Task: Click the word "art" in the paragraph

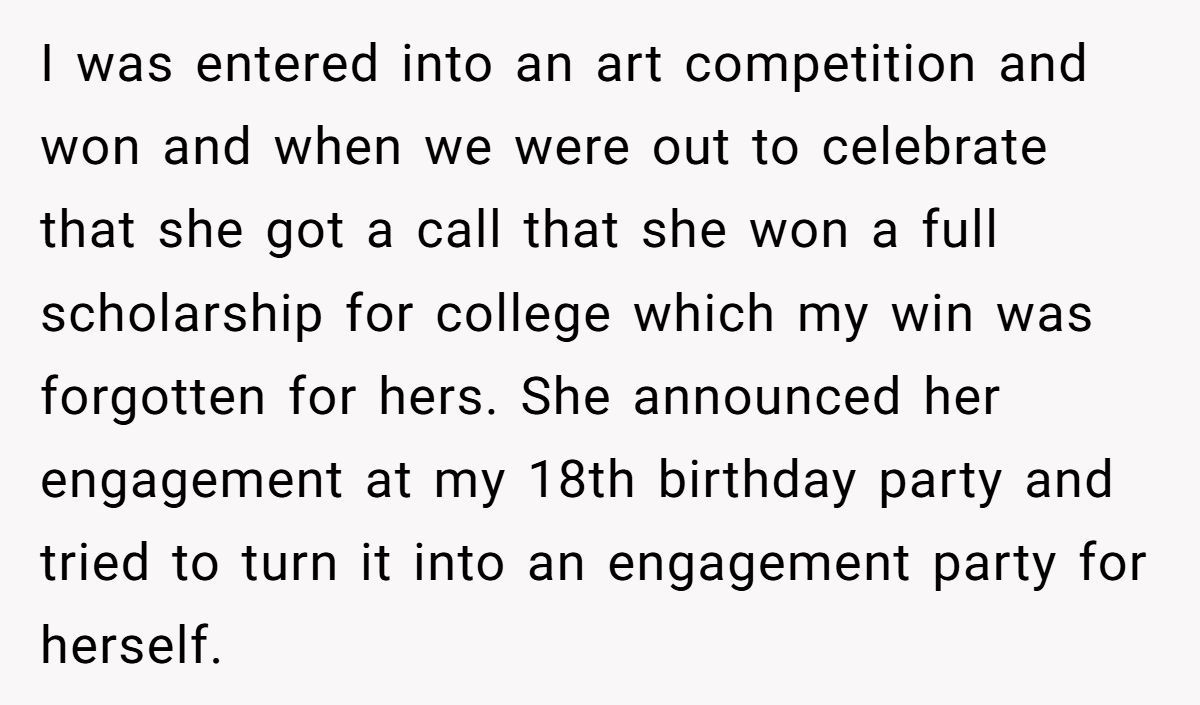Action: pos(632,66)
